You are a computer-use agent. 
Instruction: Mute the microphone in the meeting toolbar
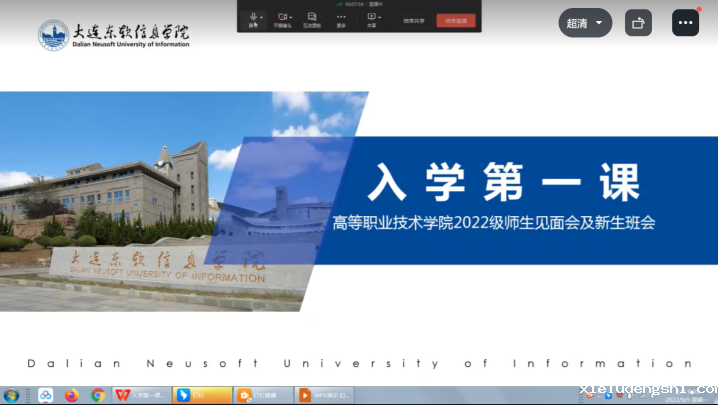(253, 17)
